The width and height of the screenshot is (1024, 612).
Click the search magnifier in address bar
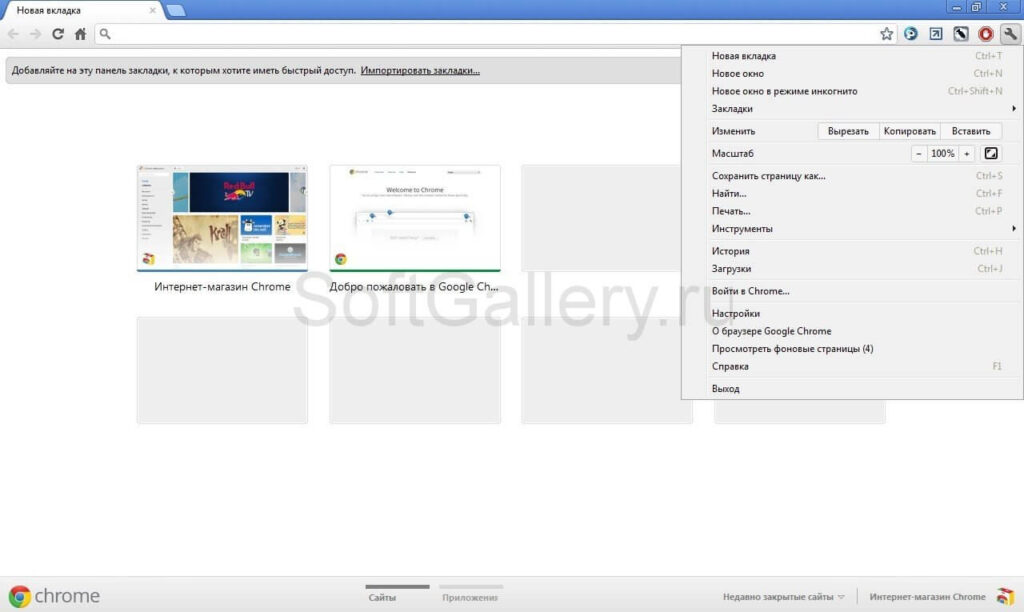click(x=105, y=34)
